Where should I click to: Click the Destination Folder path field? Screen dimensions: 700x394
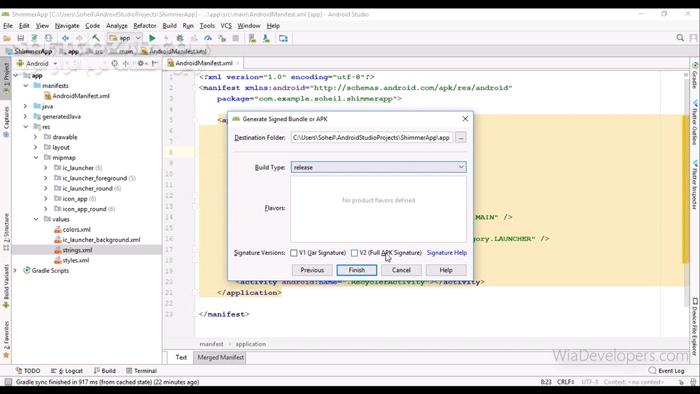[371, 138]
